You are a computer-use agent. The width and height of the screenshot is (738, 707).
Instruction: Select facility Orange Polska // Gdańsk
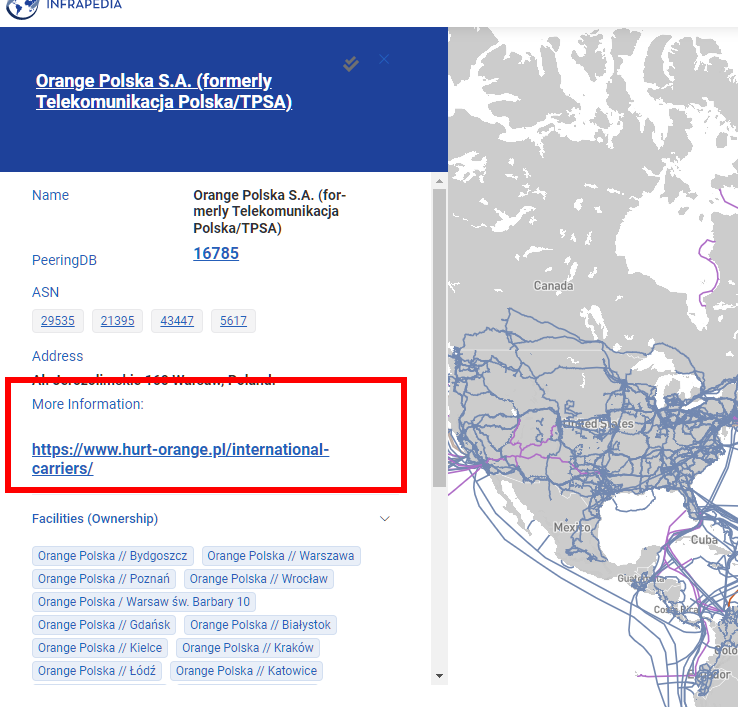click(x=104, y=625)
